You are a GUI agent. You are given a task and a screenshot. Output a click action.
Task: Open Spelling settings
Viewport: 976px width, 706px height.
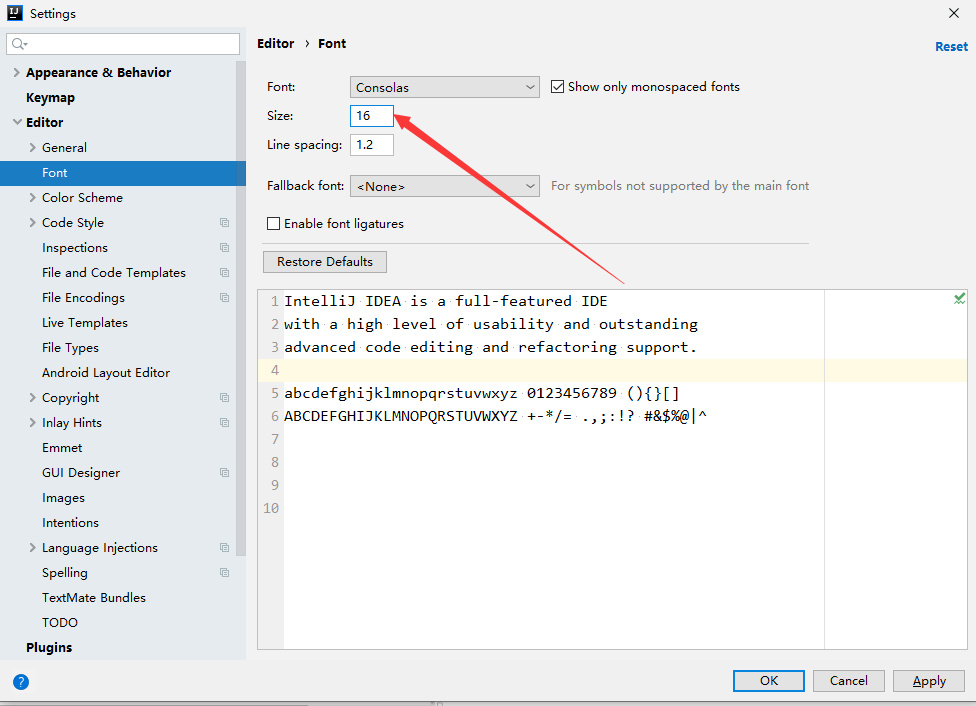[65, 573]
